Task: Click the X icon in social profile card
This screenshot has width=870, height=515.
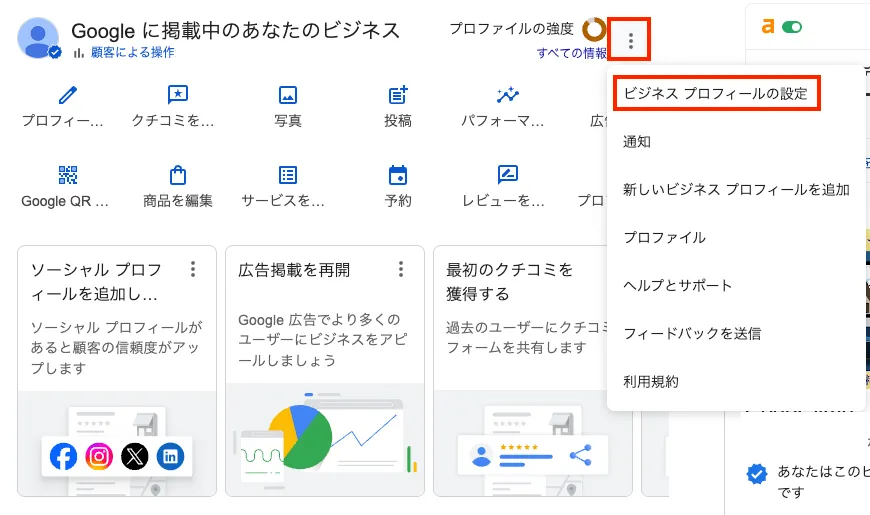Action: pyautogui.click(x=135, y=456)
